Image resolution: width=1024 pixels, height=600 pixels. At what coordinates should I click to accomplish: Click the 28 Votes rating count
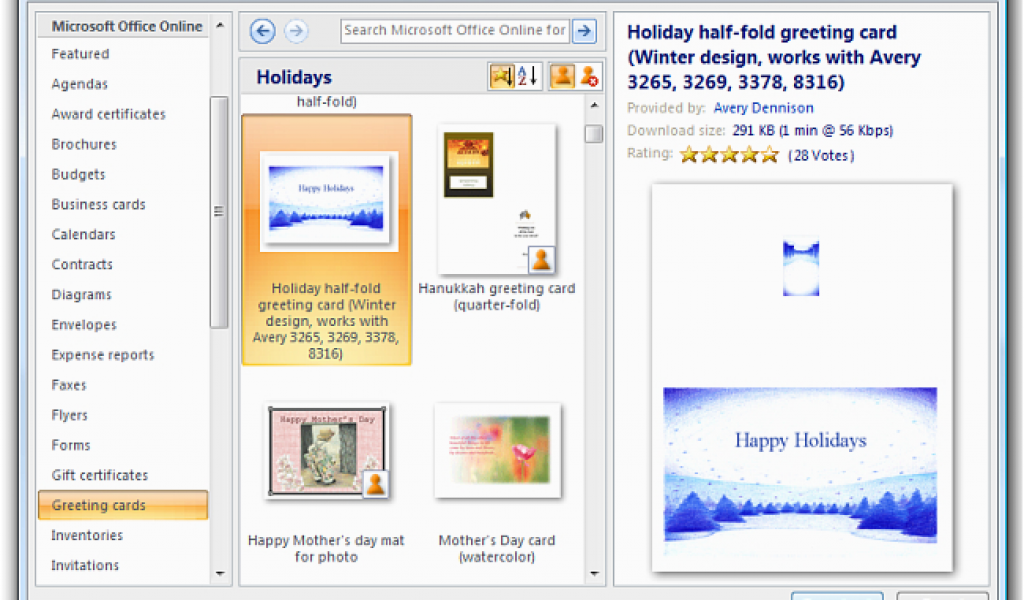click(x=821, y=155)
